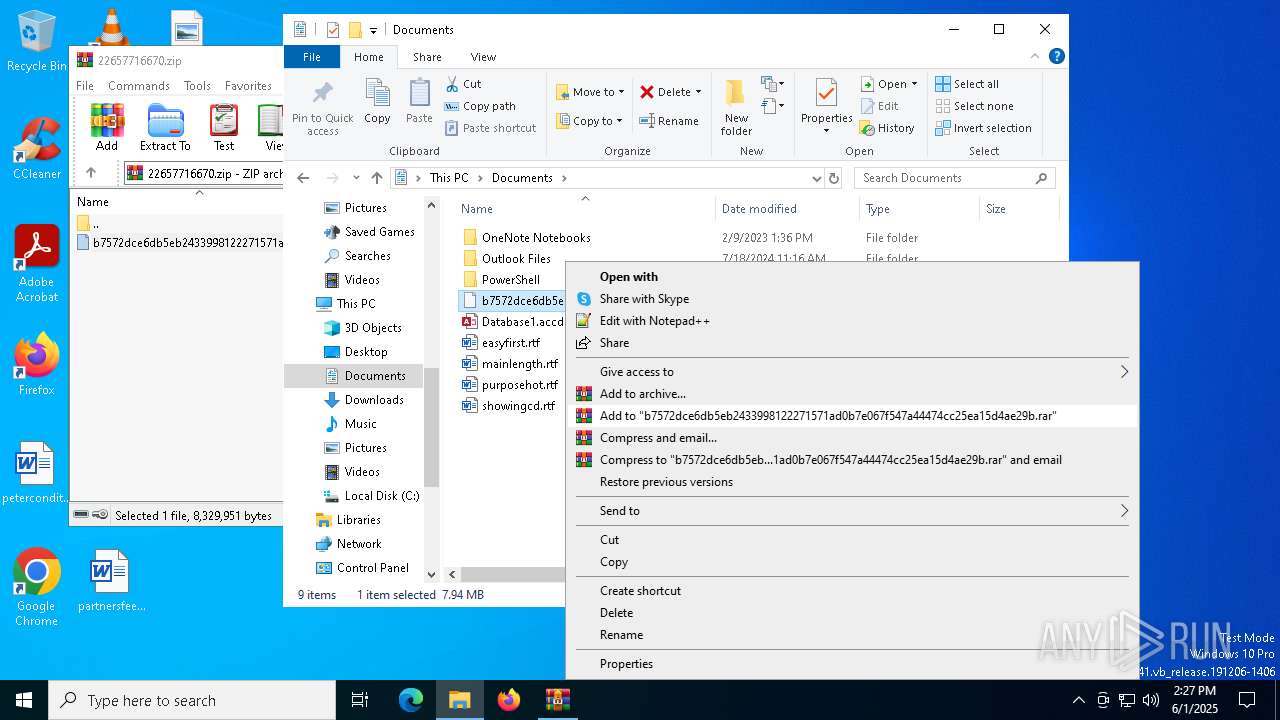Click the Search Documents field
Image resolution: width=1280 pixels, height=720 pixels.
coord(955,178)
